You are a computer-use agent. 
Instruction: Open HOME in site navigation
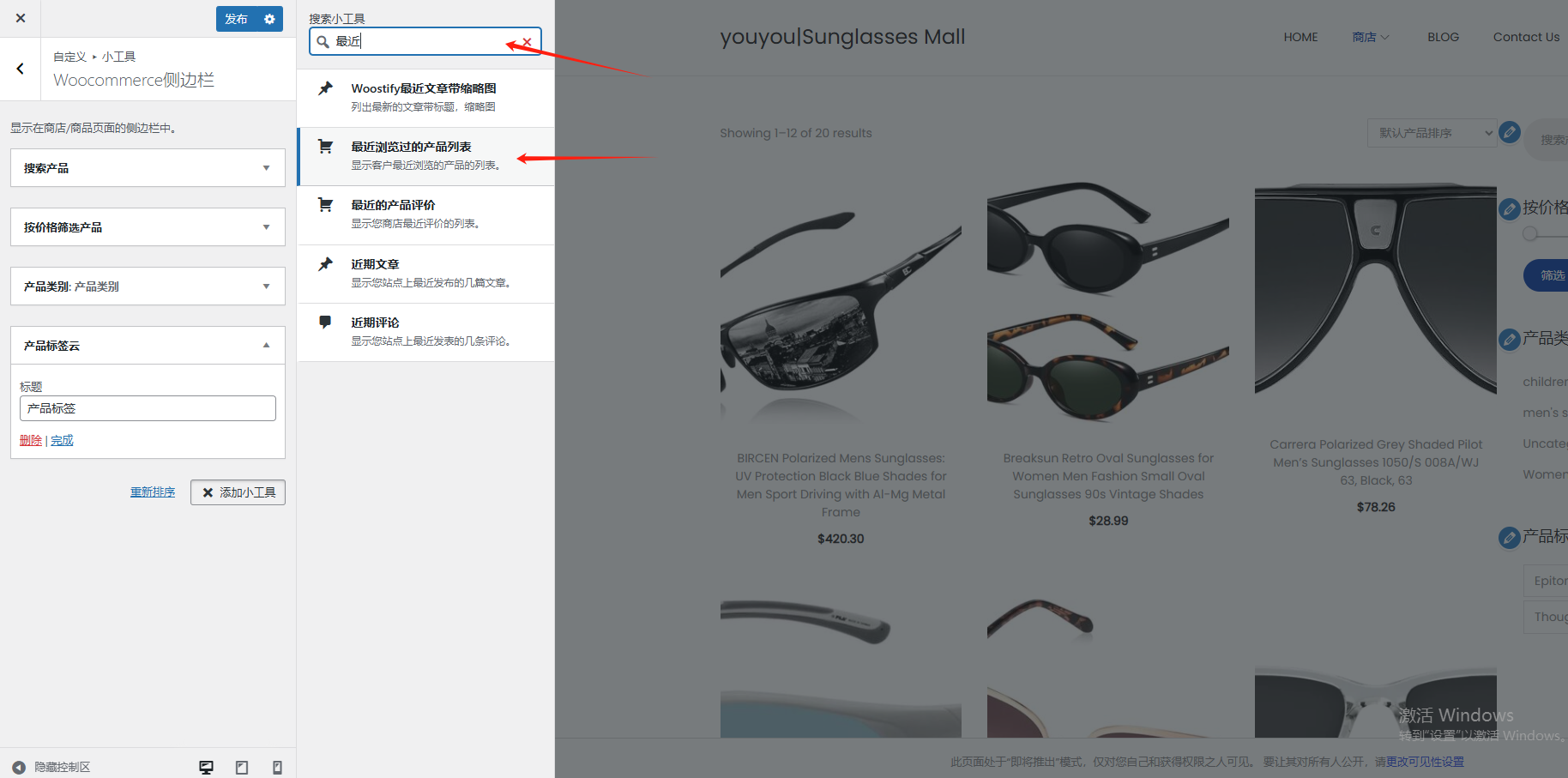1300,37
